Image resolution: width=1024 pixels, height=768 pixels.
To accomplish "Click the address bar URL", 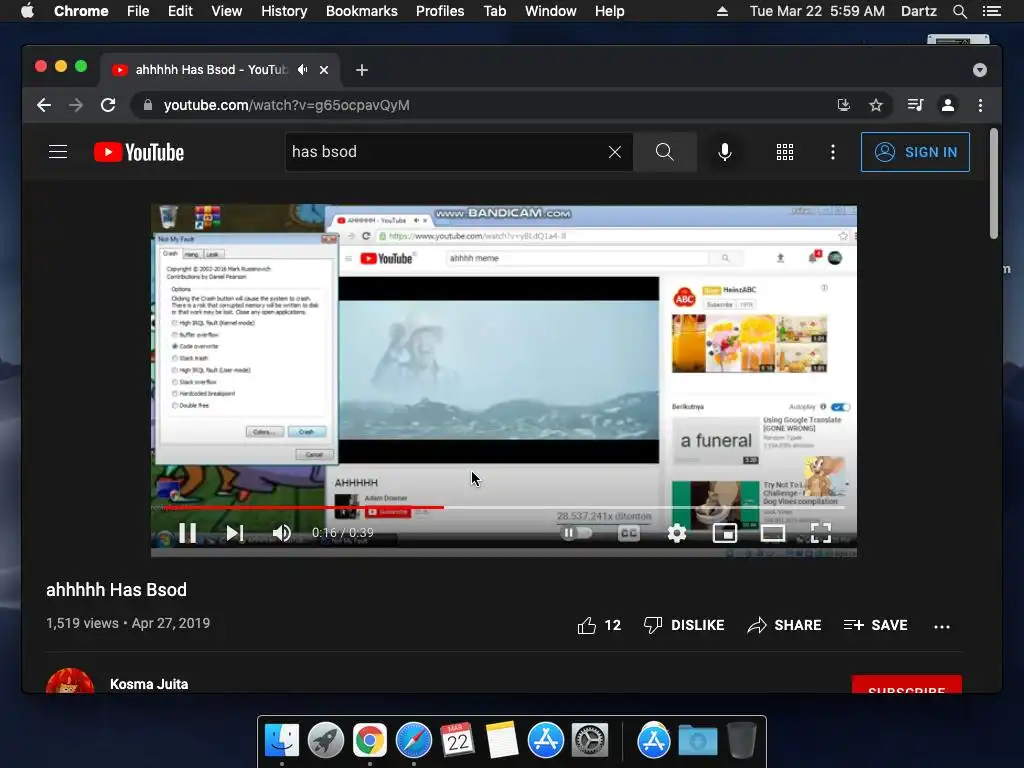I will tap(287, 105).
